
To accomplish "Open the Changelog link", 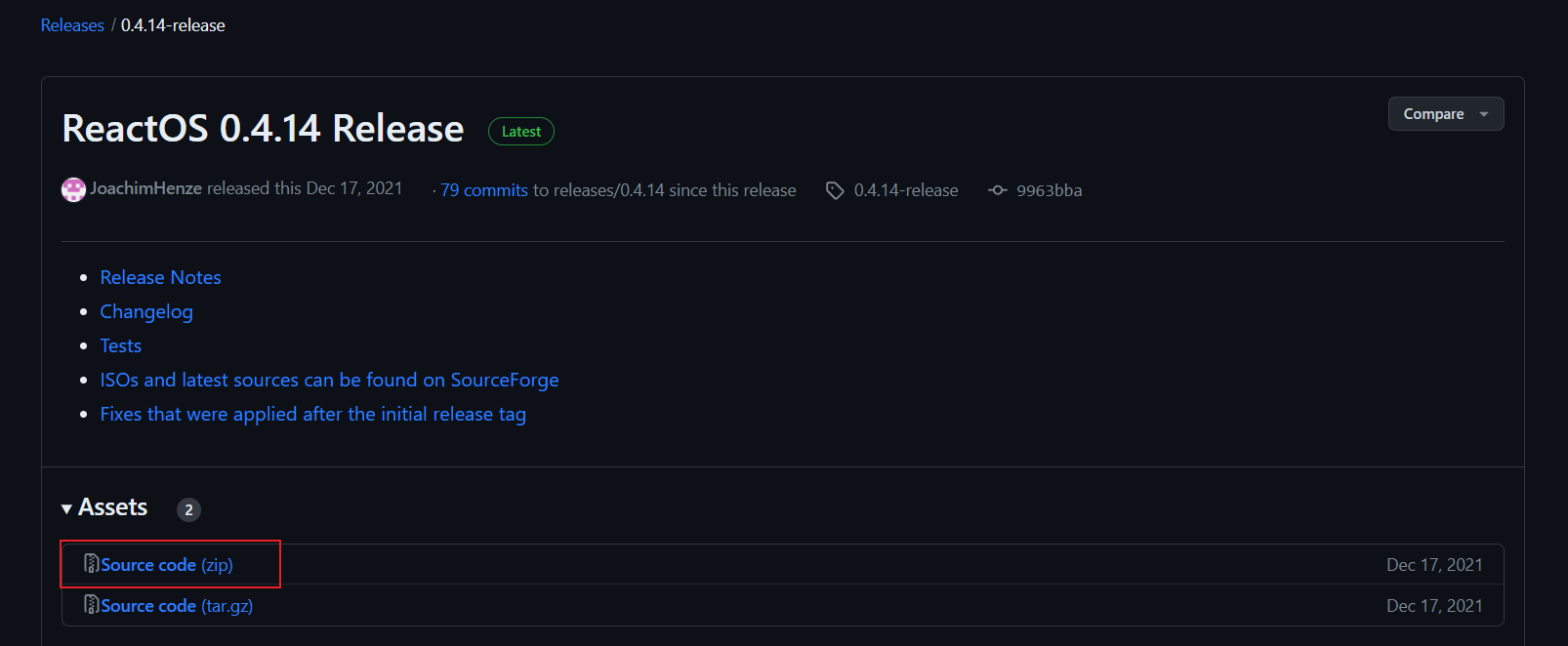I will point(146,312).
